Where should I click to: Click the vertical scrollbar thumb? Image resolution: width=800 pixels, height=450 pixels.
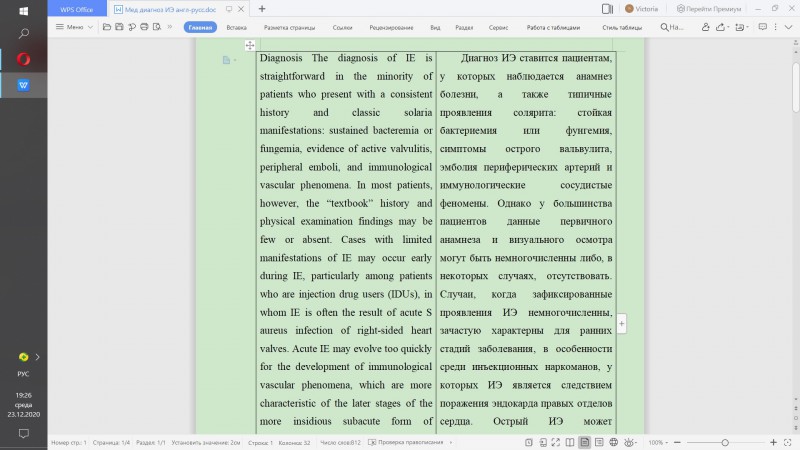pos(795,87)
